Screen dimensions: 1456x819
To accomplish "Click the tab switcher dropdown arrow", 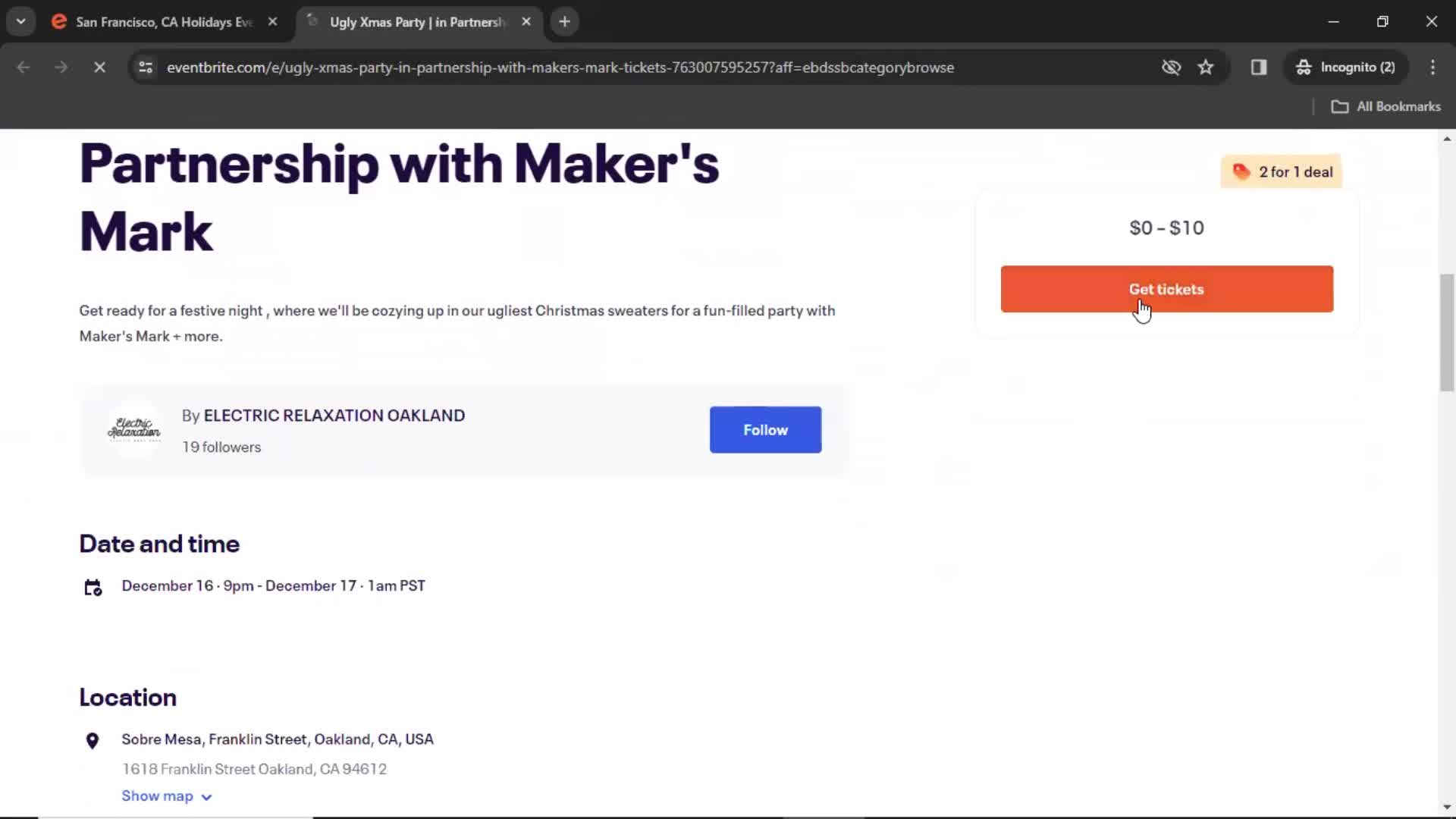I will click(x=21, y=21).
